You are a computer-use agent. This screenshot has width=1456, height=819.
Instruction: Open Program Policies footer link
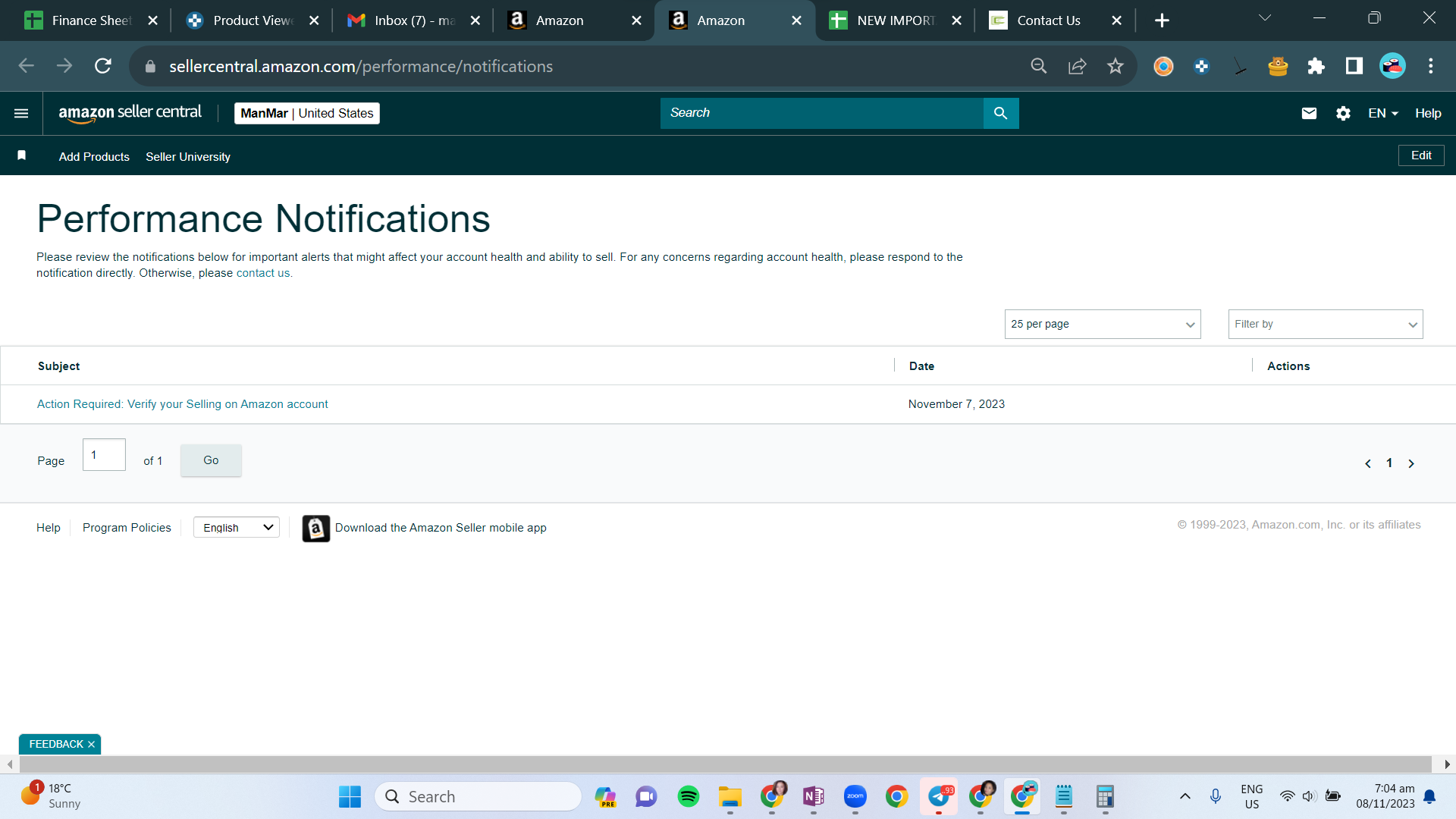[127, 528]
